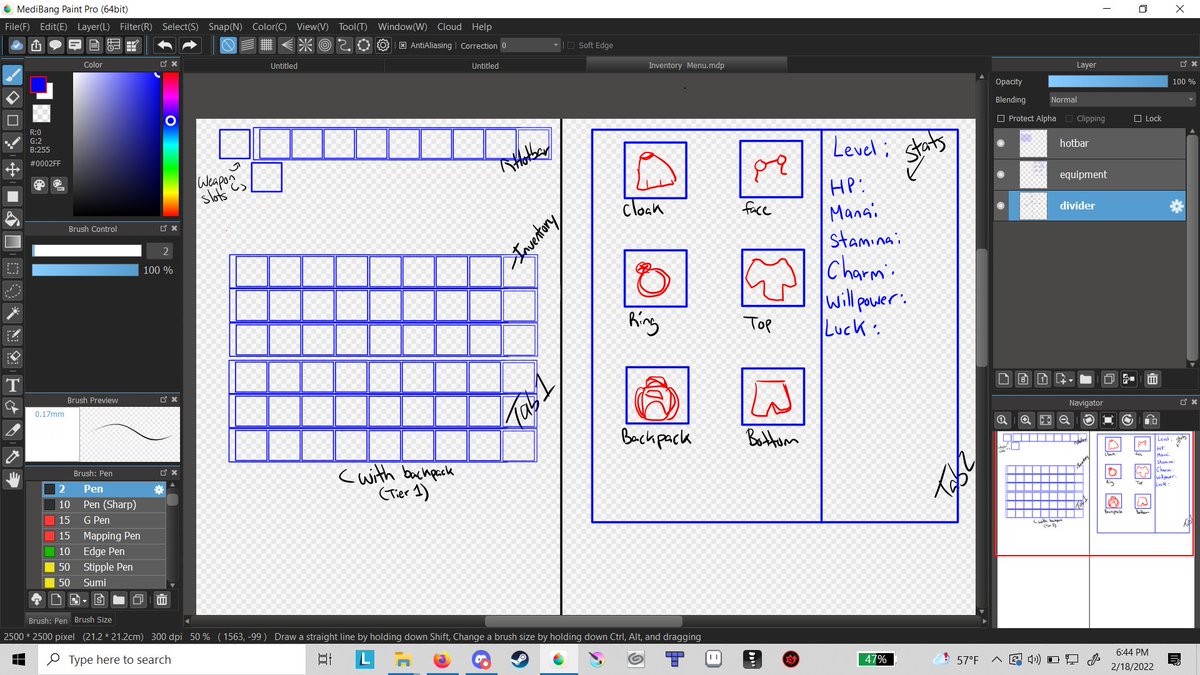The image size is (1200, 675).
Task: Open the Pen brush settings gear
Action: (x=158, y=489)
